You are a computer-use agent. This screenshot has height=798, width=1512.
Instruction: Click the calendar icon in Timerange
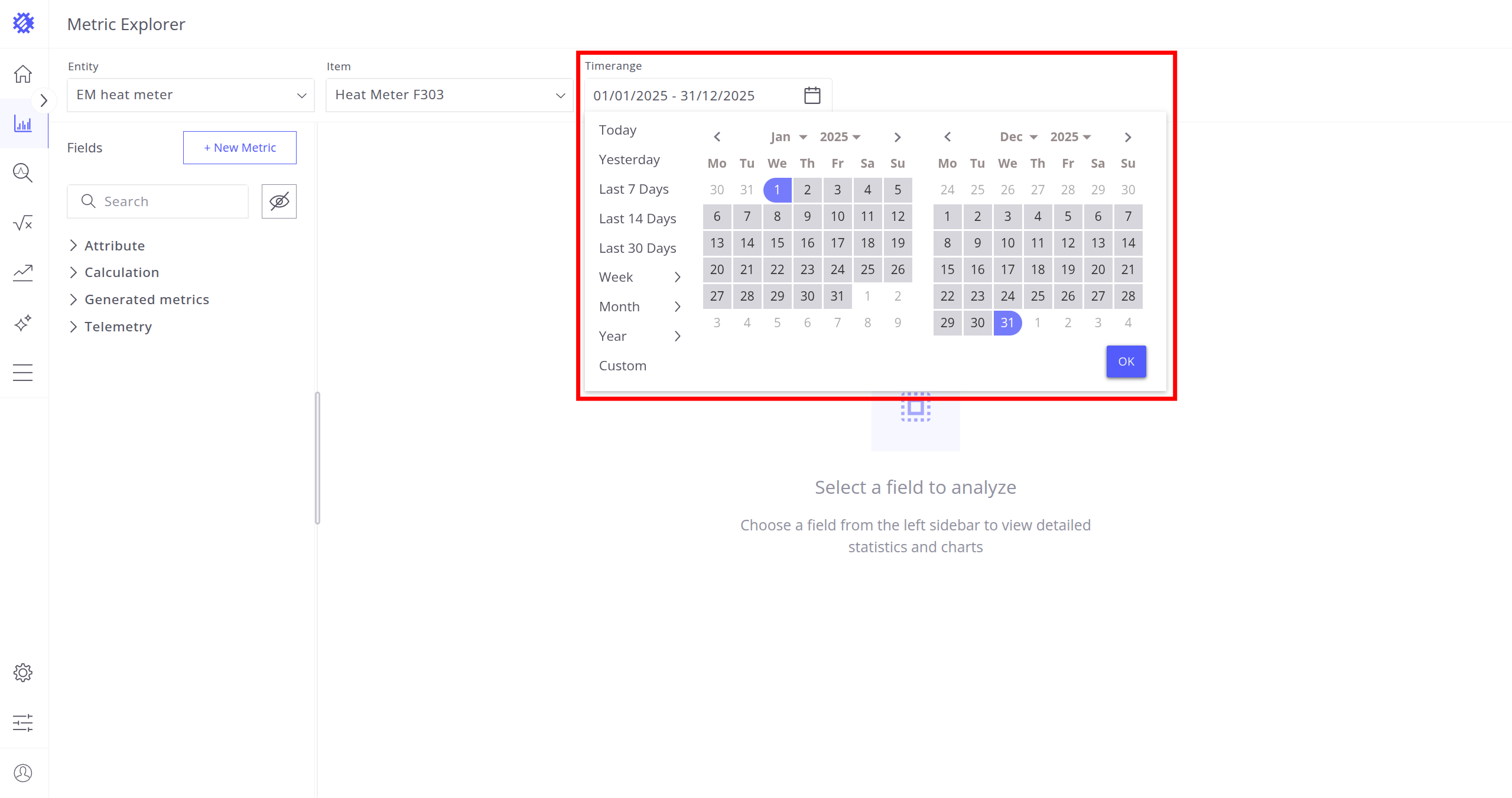tap(812, 95)
